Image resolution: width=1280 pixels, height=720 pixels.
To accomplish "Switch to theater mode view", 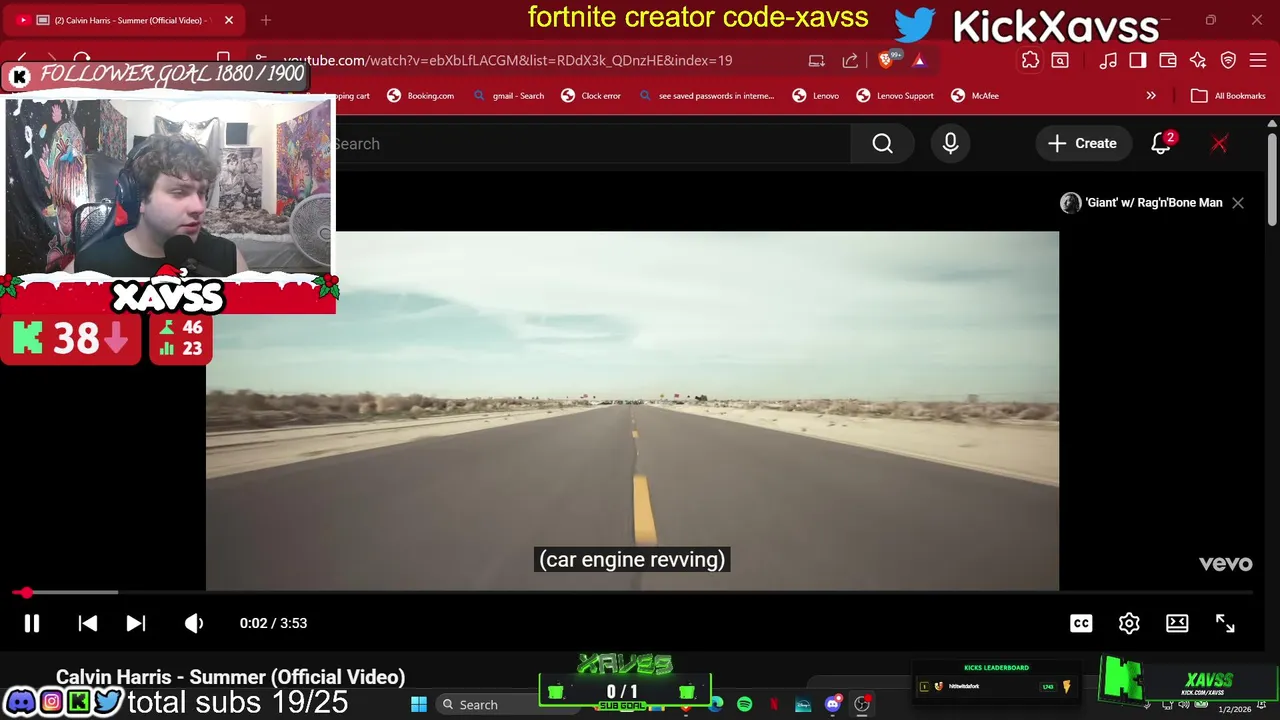I will click(1177, 623).
